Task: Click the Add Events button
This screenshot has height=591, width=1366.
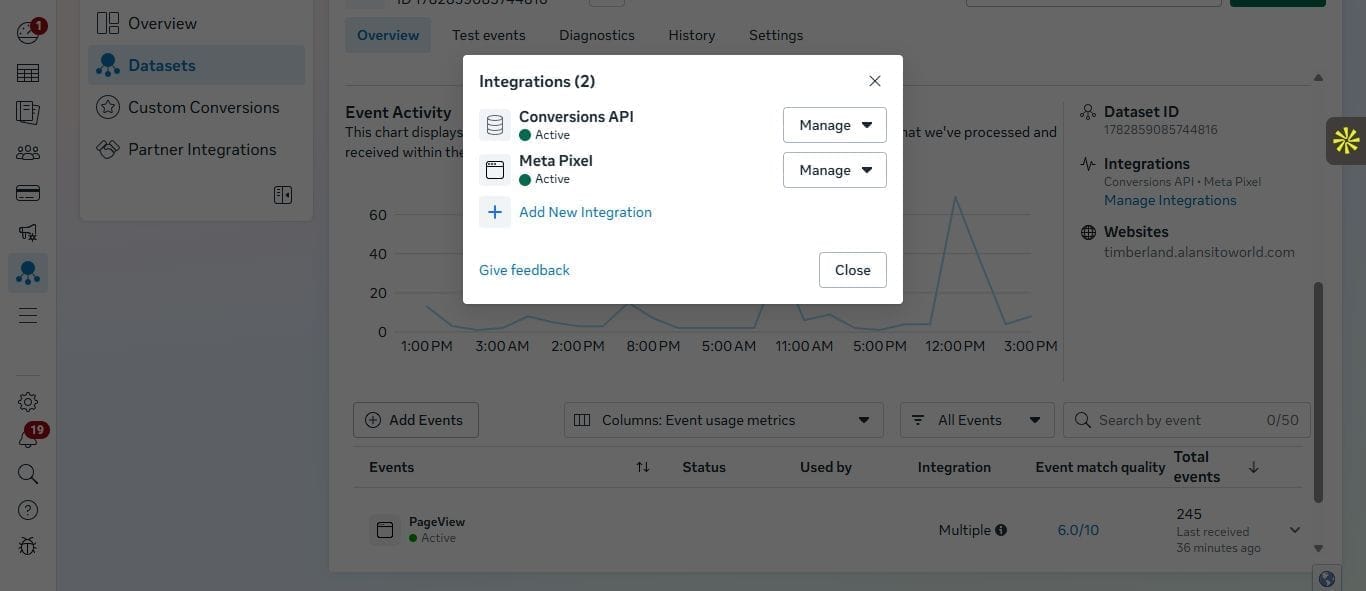Action: 416,420
